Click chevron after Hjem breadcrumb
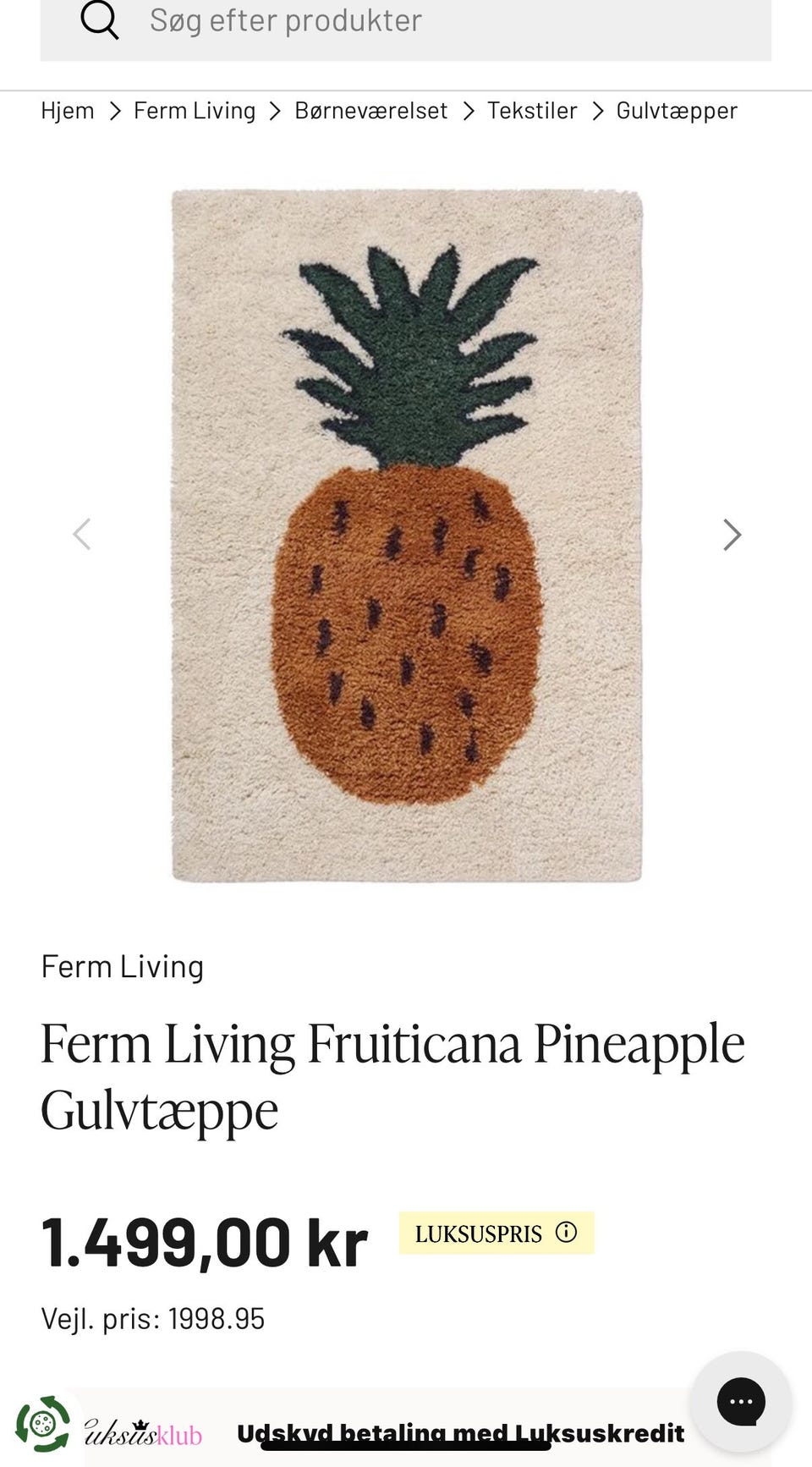This screenshot has height=1467, width=812. coord(115,111)
